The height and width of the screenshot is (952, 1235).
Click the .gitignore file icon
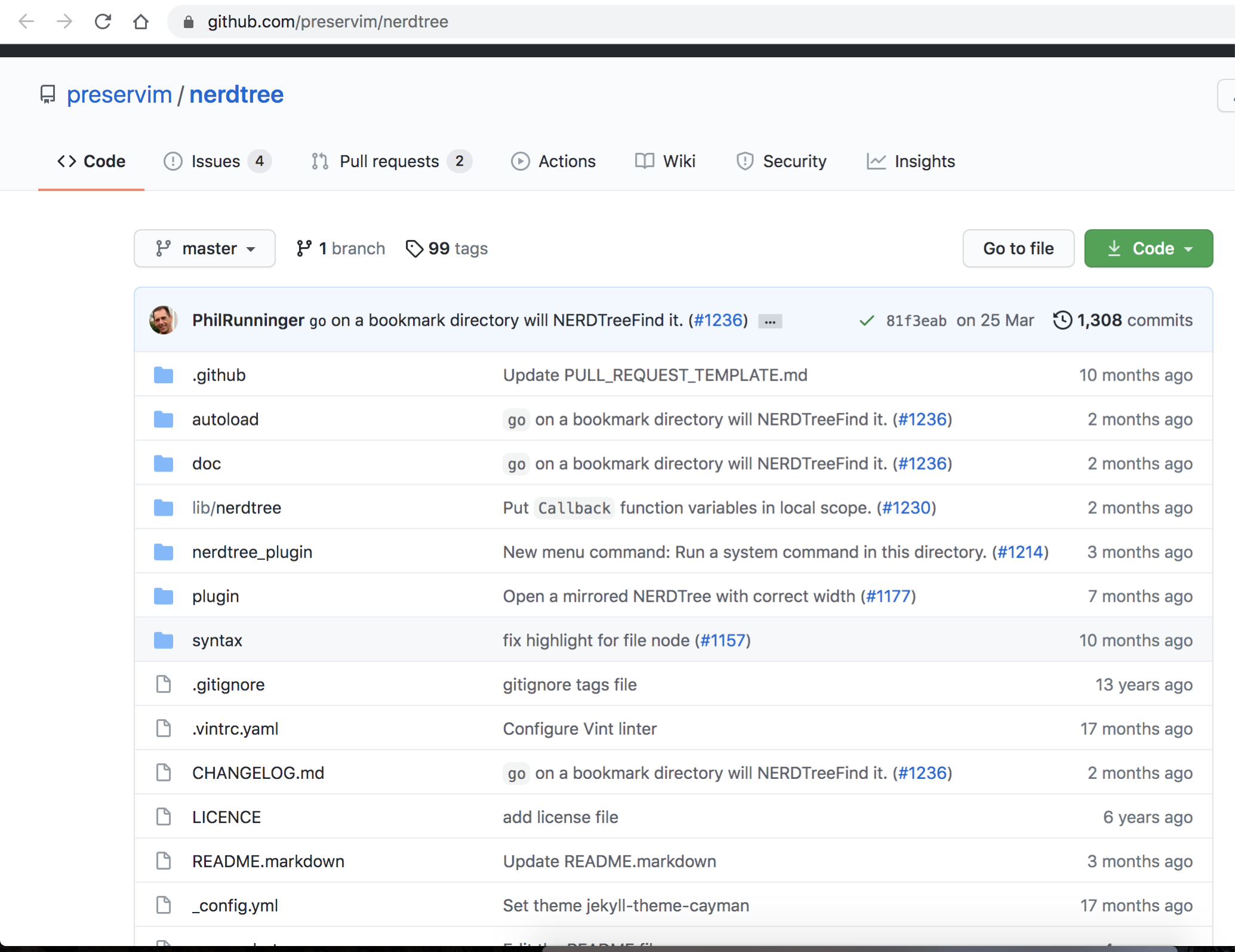click(164, 685)
